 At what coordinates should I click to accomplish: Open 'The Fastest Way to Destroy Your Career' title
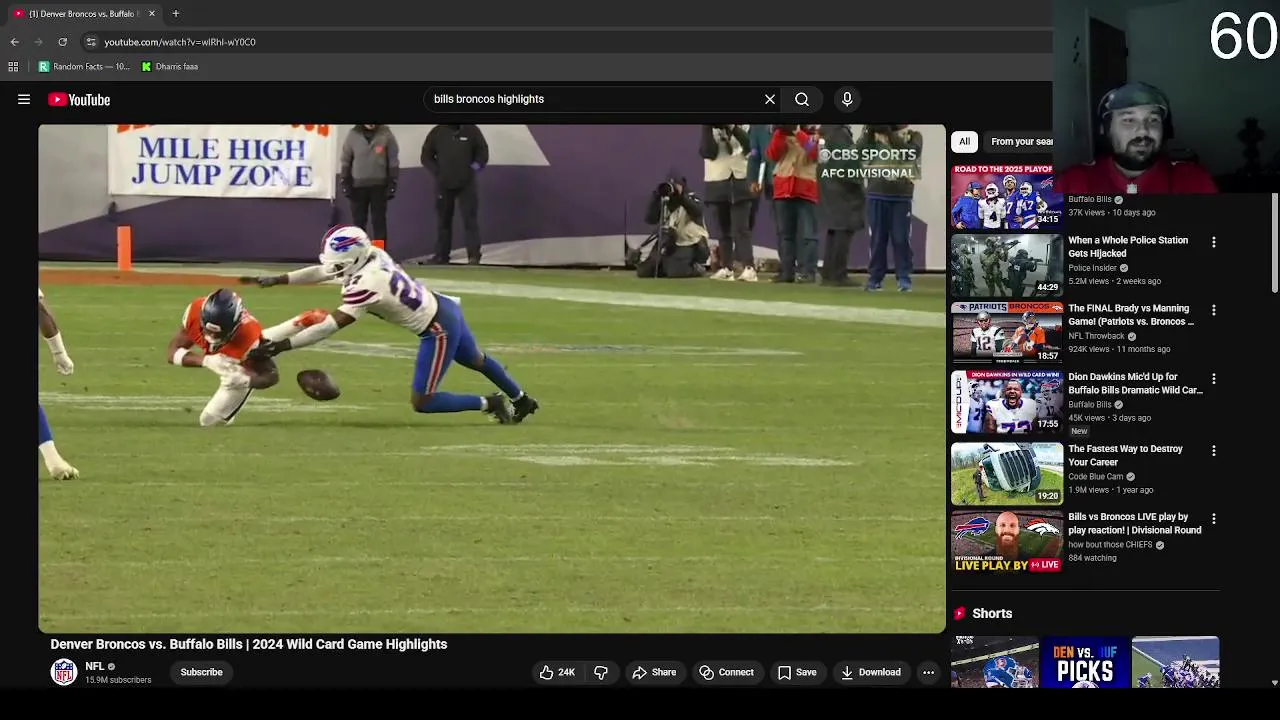point(1125,455)
